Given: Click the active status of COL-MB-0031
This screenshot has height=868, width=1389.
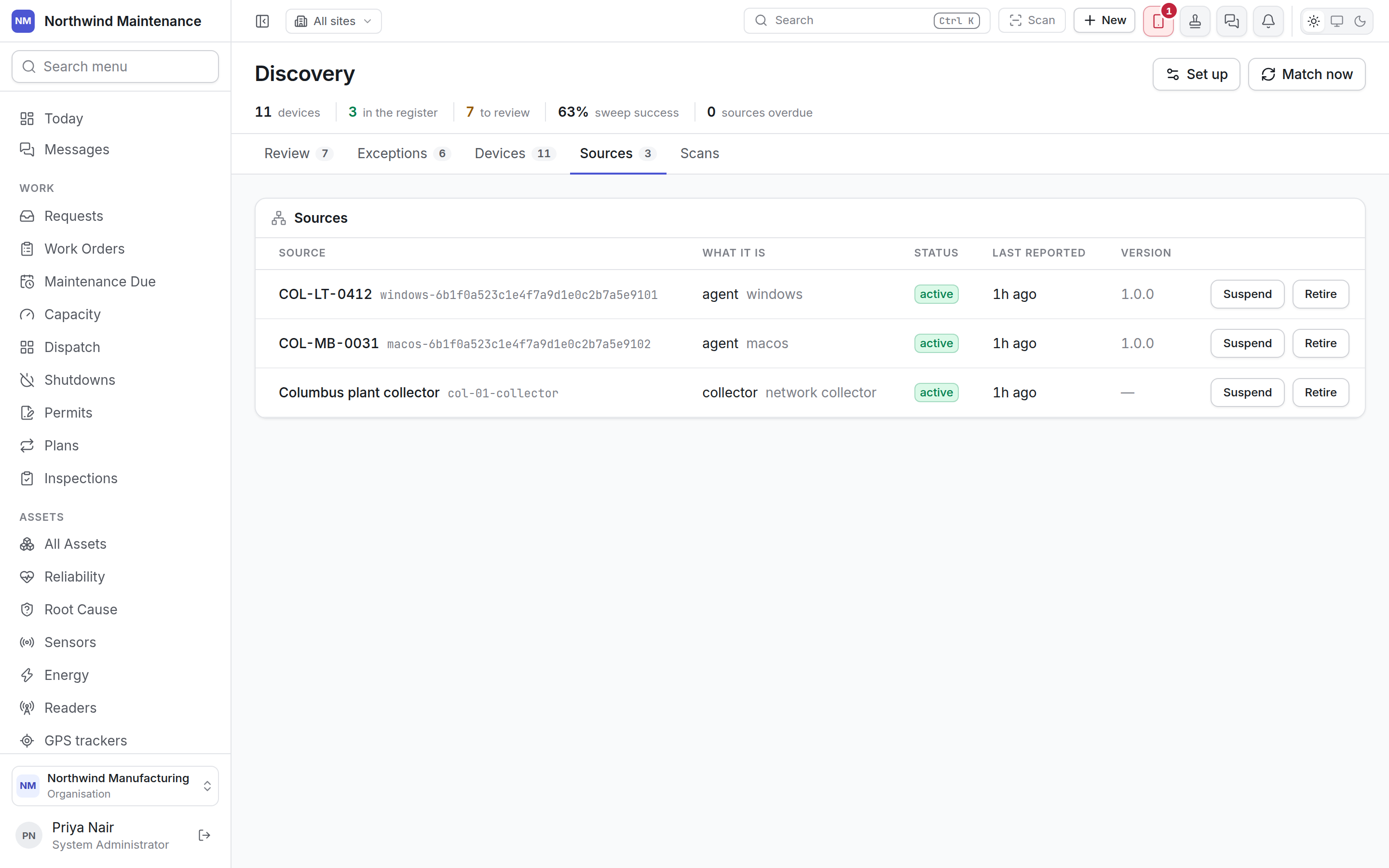Looking at the screenshot, I should pos(936,343).
